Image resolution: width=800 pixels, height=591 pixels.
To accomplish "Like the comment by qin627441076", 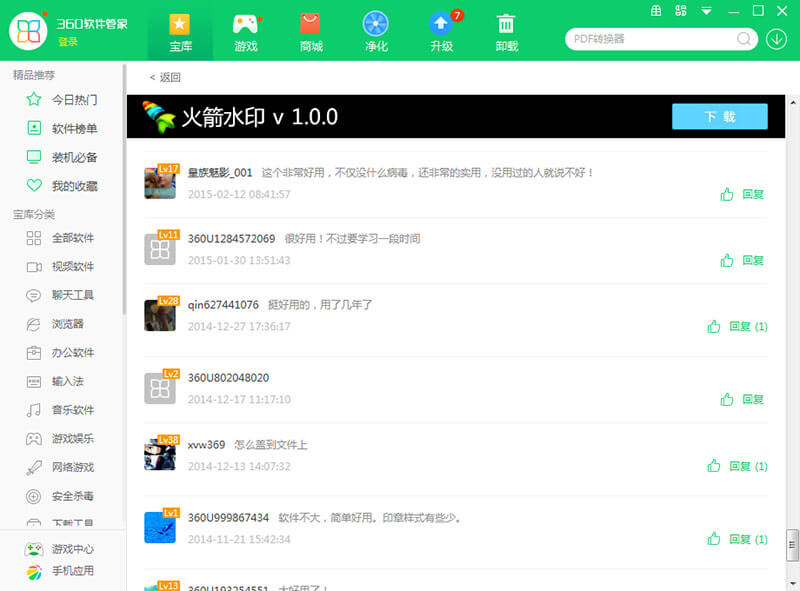I will click(x=714, y=326).
